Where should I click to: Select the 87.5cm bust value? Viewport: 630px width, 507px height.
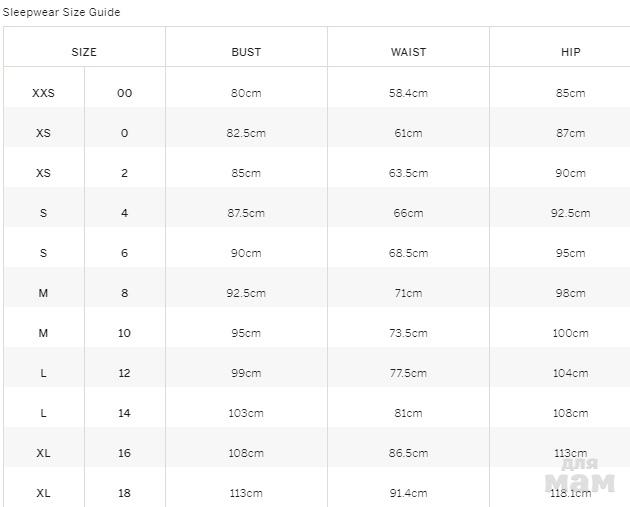[246, 213]
